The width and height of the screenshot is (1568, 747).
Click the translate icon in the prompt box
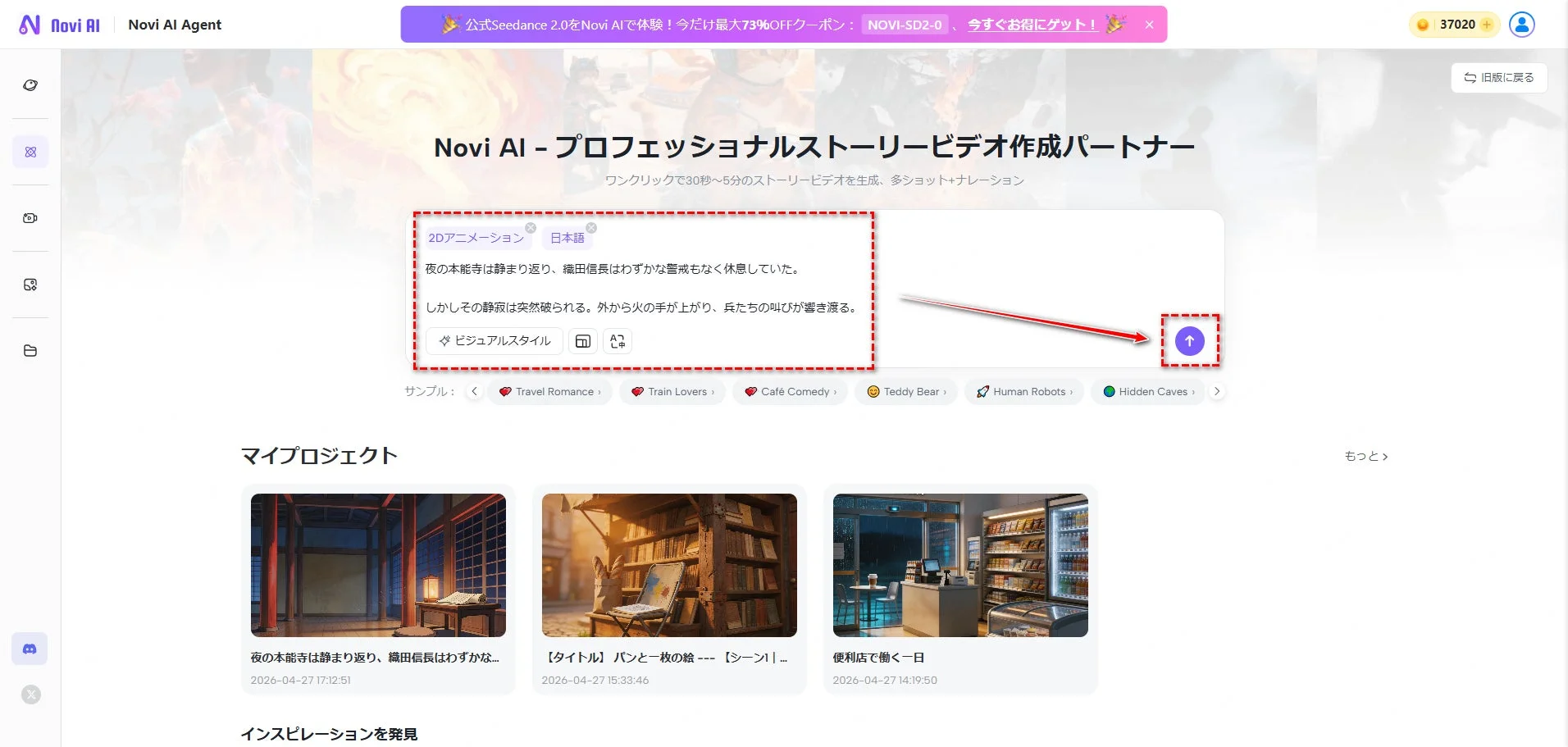pyautogui.click(x=618, y=340)
